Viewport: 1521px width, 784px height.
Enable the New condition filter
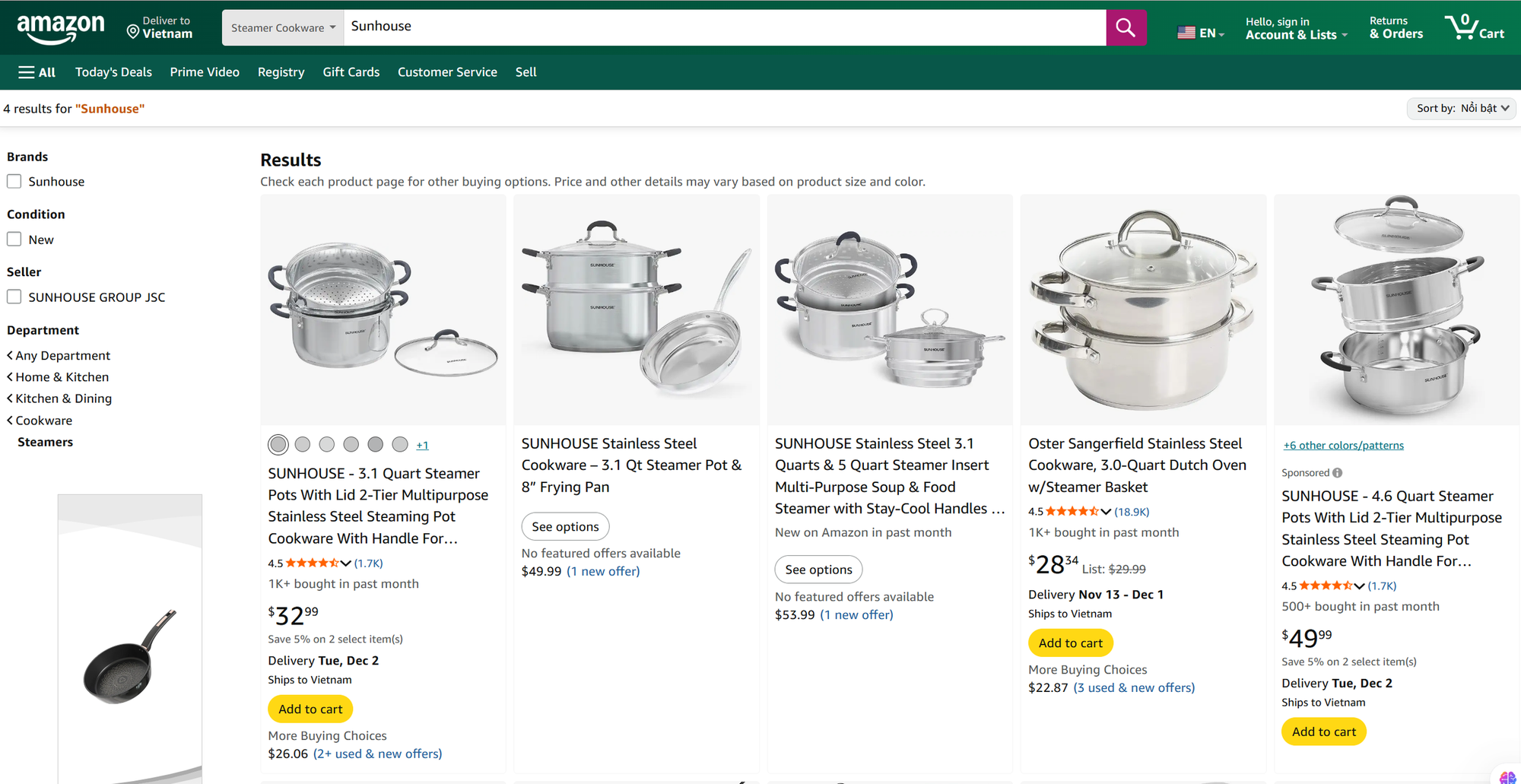coord(14,240)
